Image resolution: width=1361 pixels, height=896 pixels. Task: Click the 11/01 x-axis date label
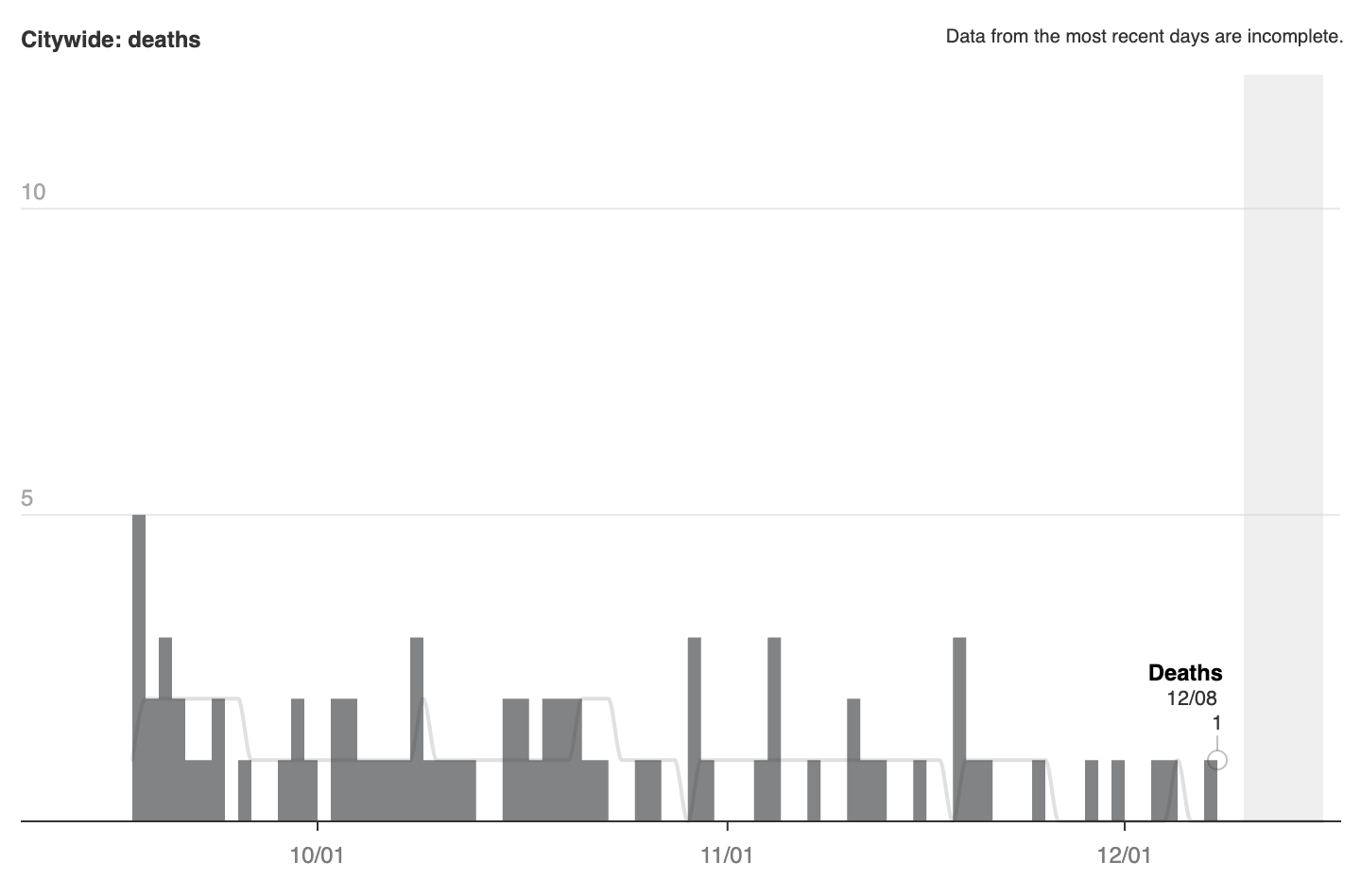(727, 856)
